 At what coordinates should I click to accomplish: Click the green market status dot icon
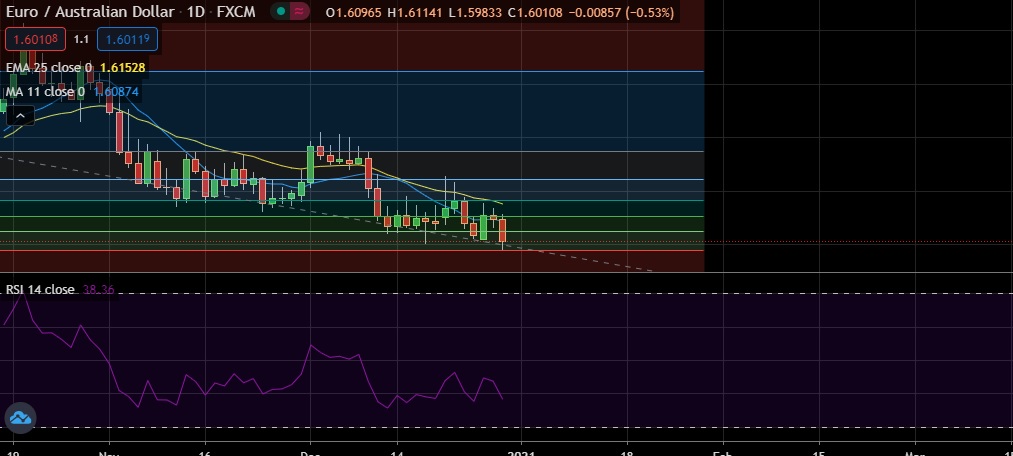(x=280, y=12)
